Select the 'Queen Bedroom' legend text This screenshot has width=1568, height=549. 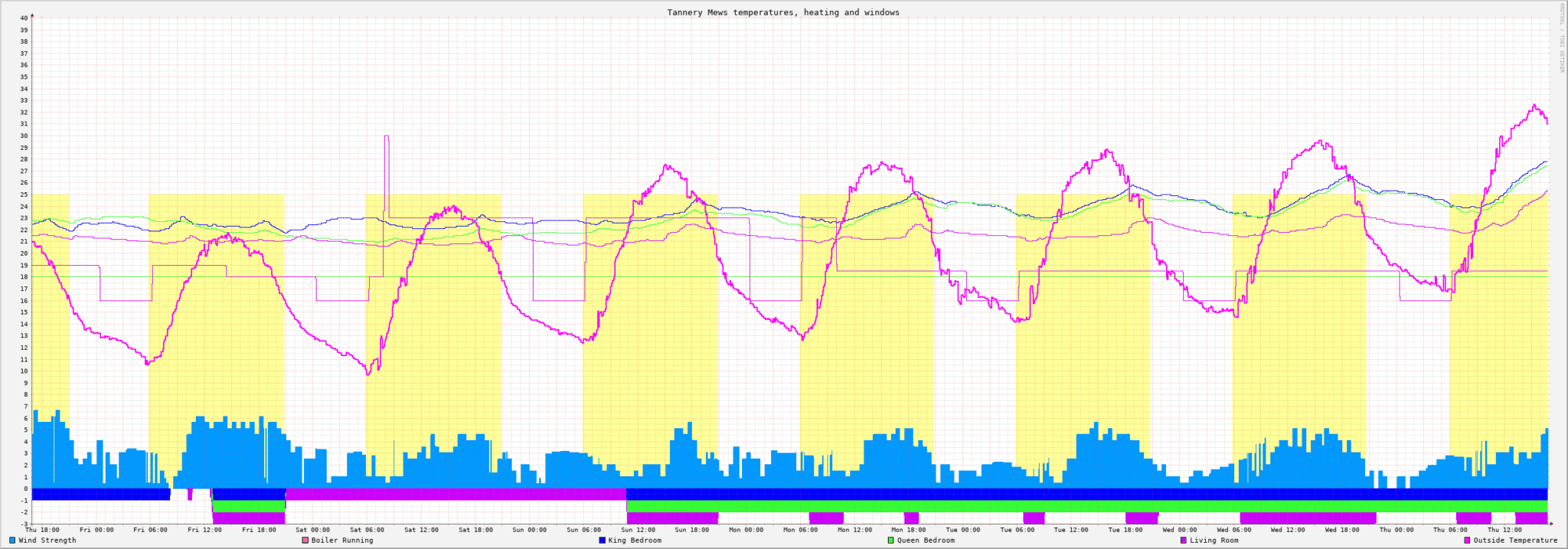(x=926, y=541)
